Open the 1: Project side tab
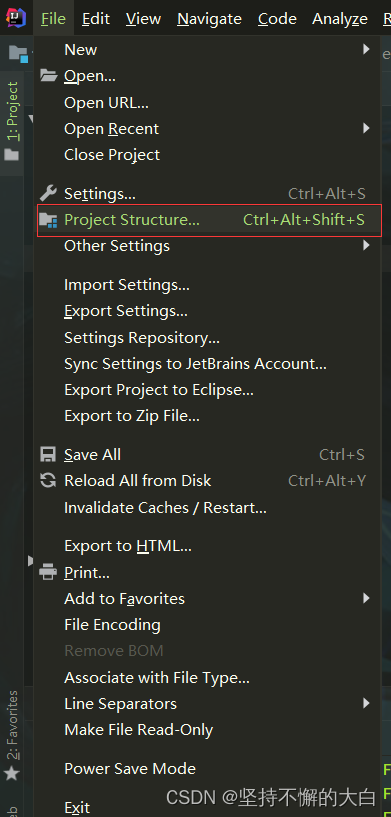 point(12,111)
